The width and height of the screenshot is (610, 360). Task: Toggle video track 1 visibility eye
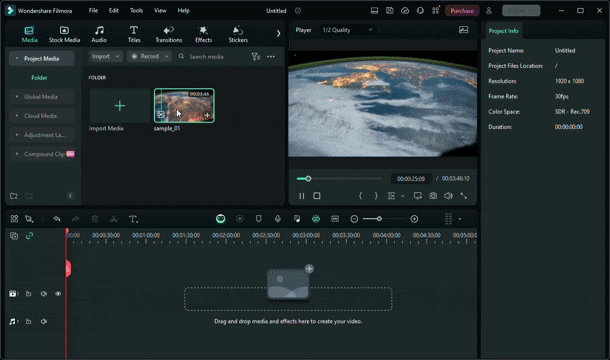[58, 294]
